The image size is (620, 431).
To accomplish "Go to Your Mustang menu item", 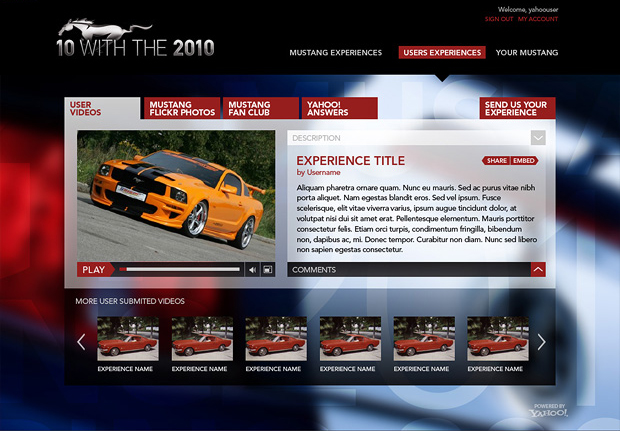I will coord(526,52).
